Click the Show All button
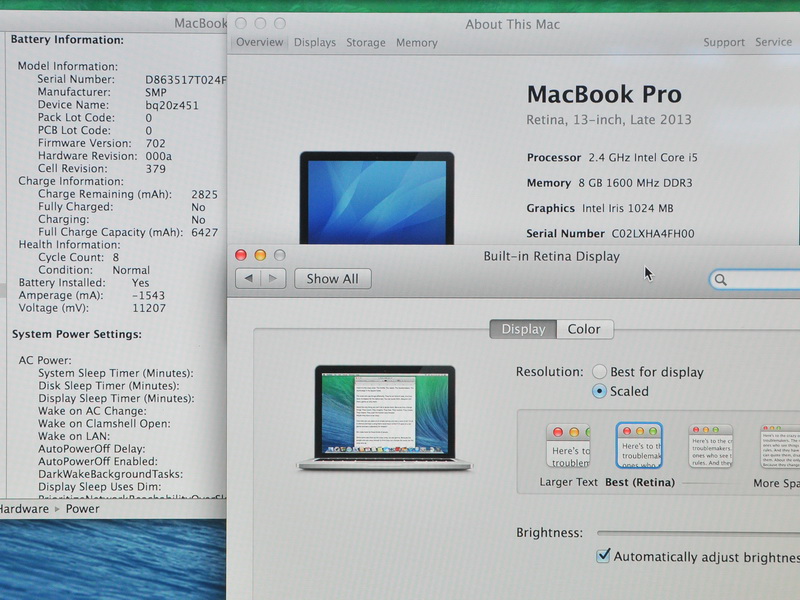This screenshot has height=600, width=800. 333,279
